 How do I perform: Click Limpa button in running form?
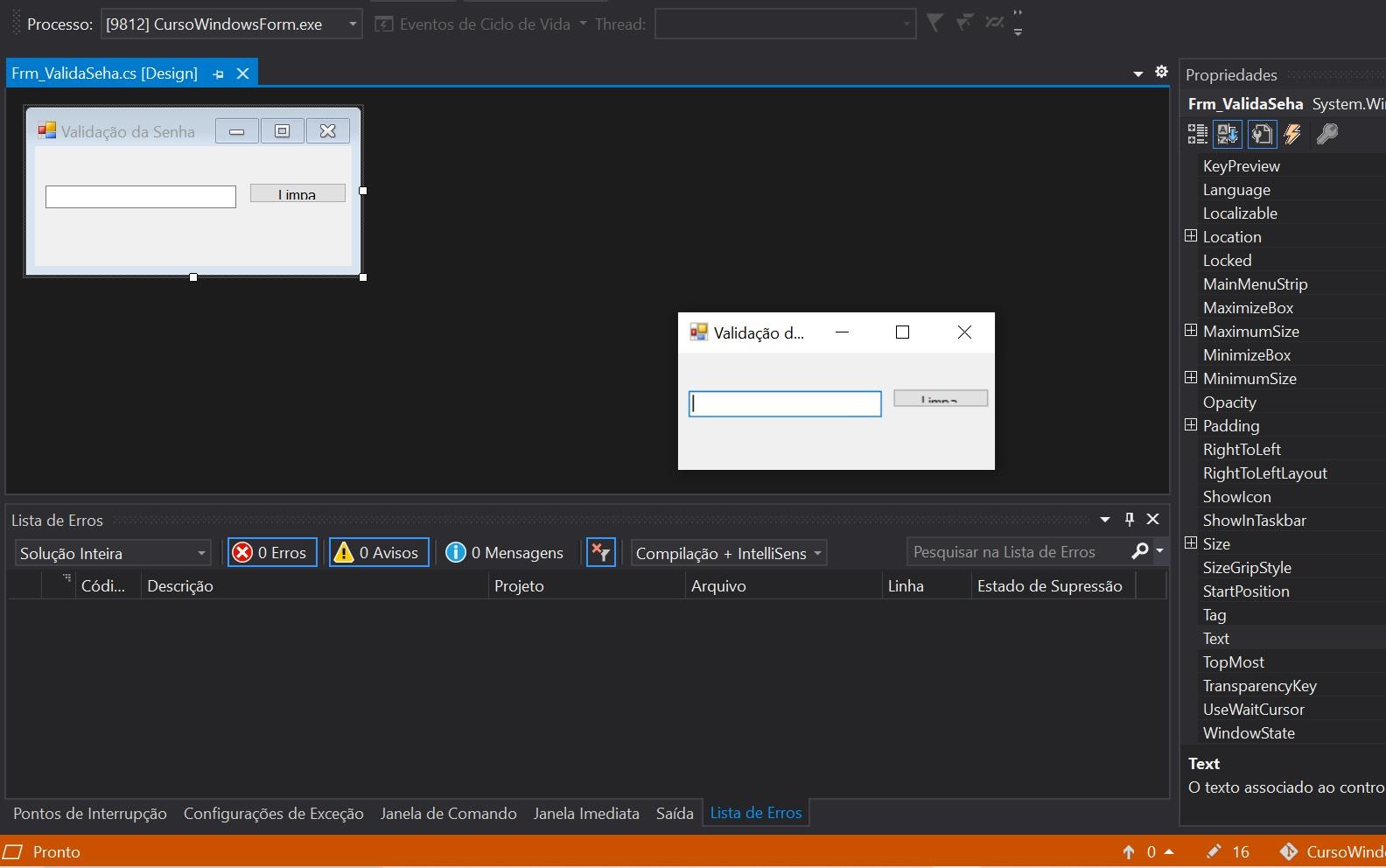tap(941, 398)
